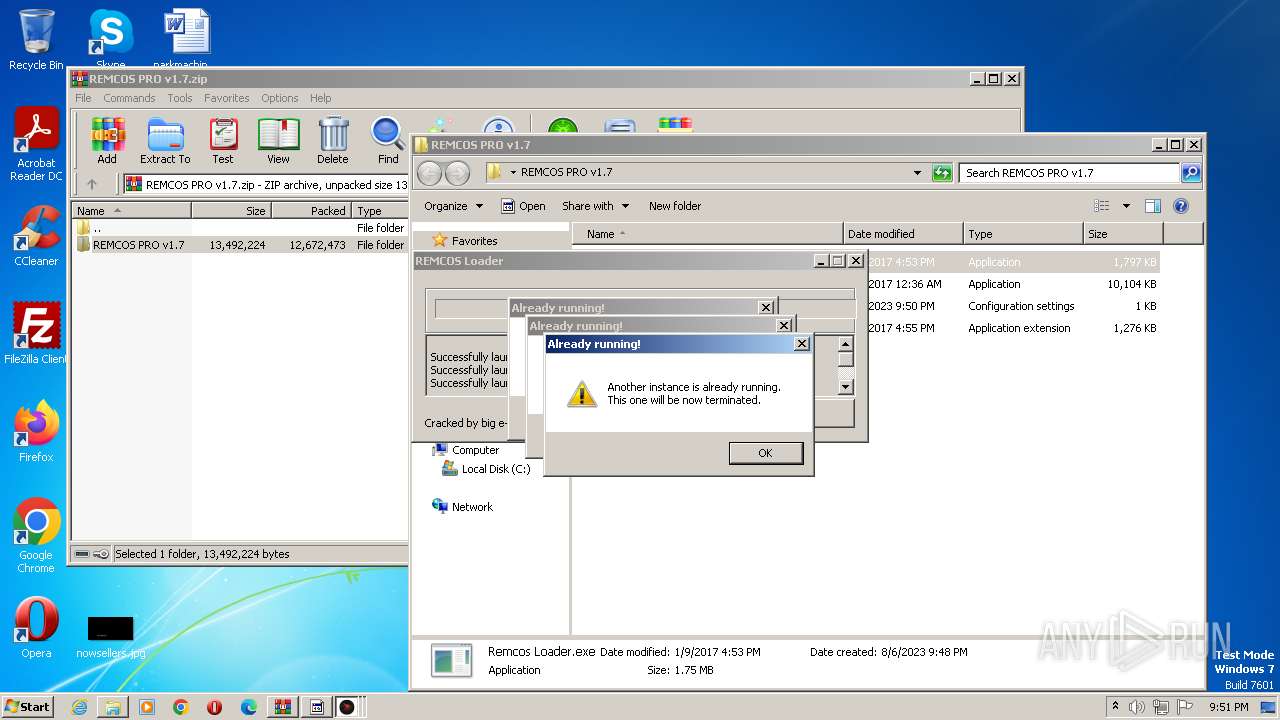This screenshot has width=1280, height=720.
Task: Click Extract To in WinRAR toolbar
Action: [x=165, y=141]
